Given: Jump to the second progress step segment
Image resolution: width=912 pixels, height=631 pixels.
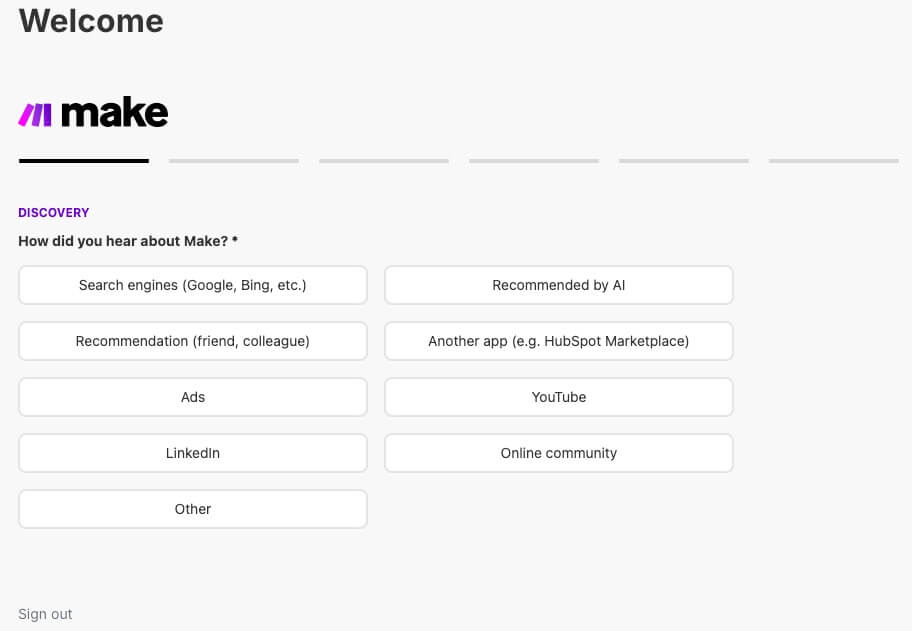Looking at the screenshot, I should 234,160.
